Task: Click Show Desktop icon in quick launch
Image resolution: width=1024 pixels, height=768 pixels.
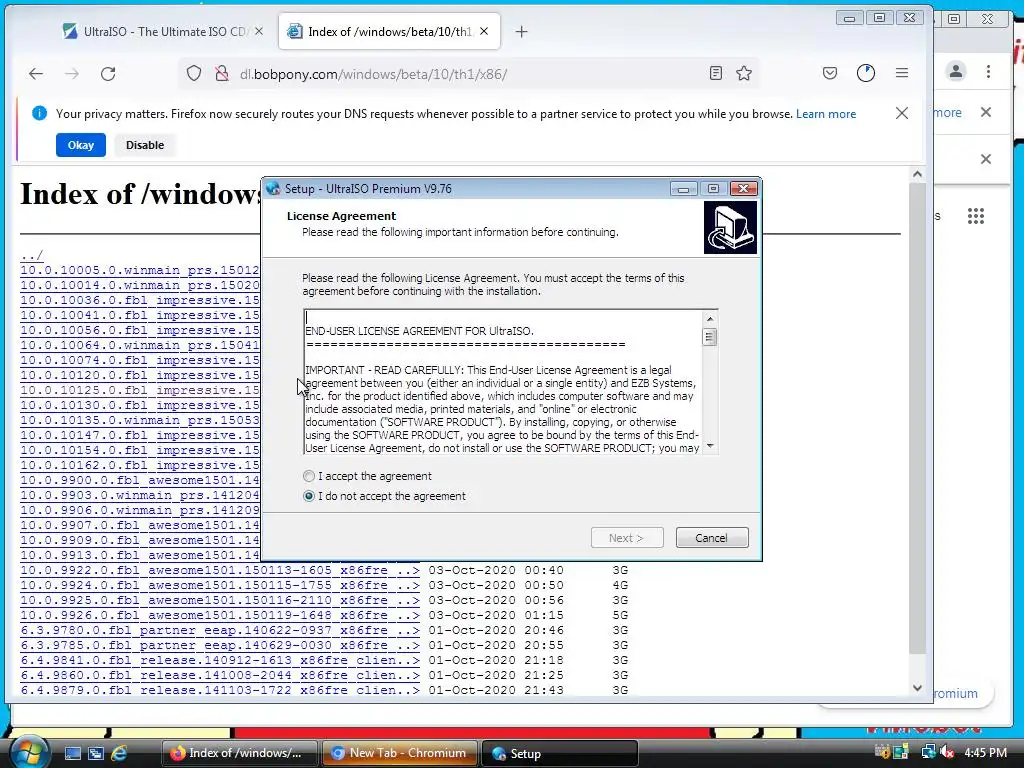Action: 72,753
